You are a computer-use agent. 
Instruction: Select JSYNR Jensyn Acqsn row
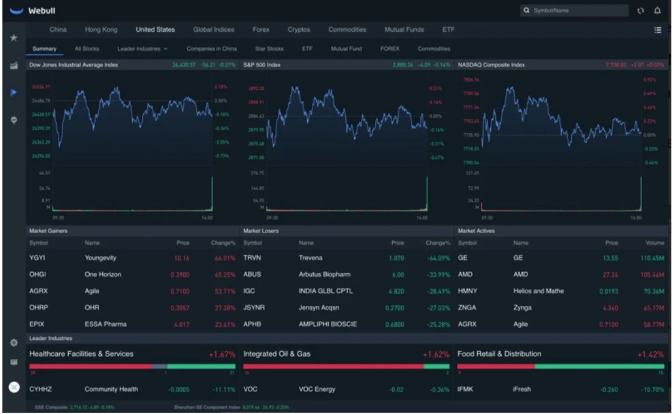pyautogui.click(x=346, y=308)
